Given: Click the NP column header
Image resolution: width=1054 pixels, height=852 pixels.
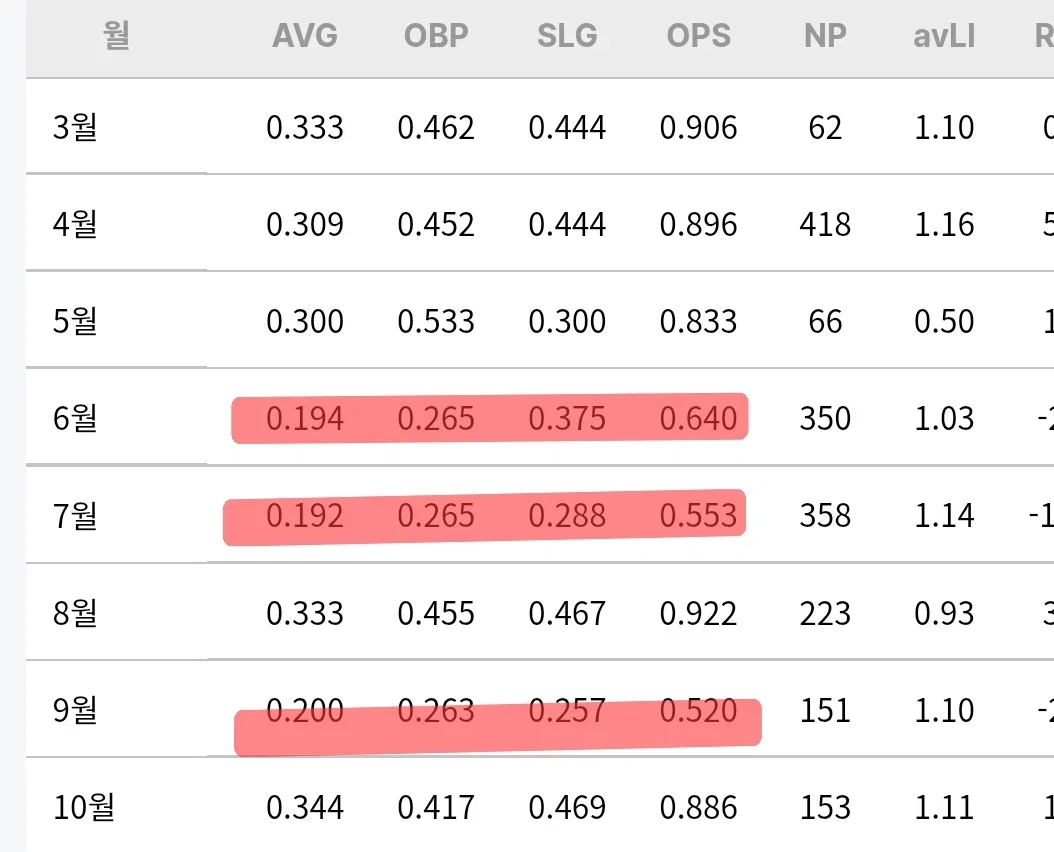Looking at the screenshot, I should [x=825, y=36].
